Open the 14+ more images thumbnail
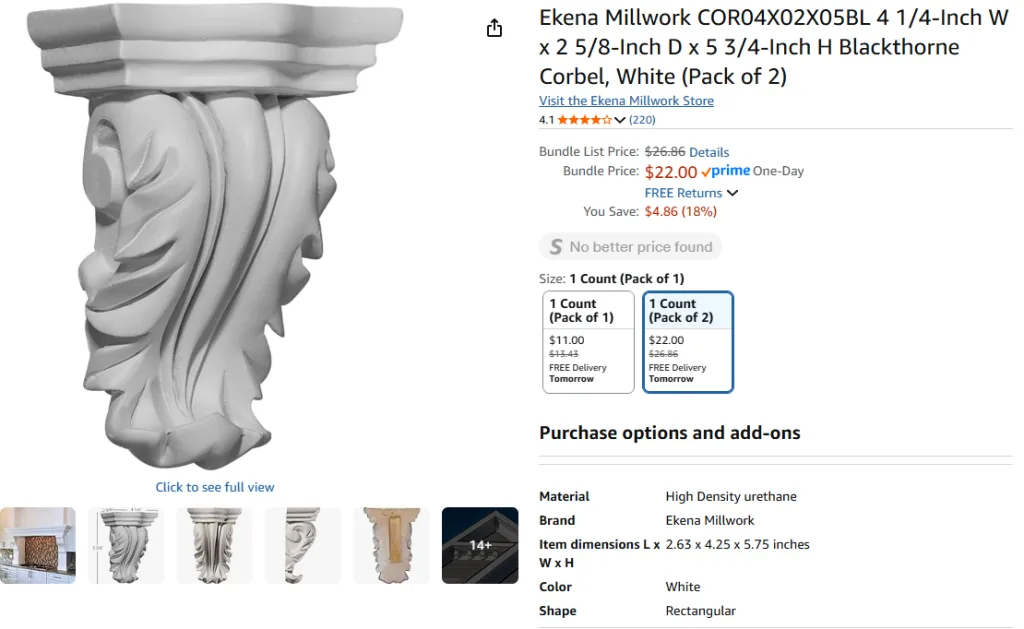 tap(480, 545)
